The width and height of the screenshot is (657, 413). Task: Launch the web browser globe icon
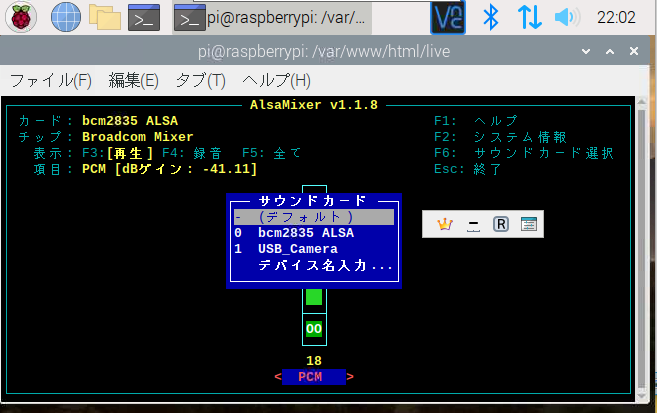coord(66,17)
